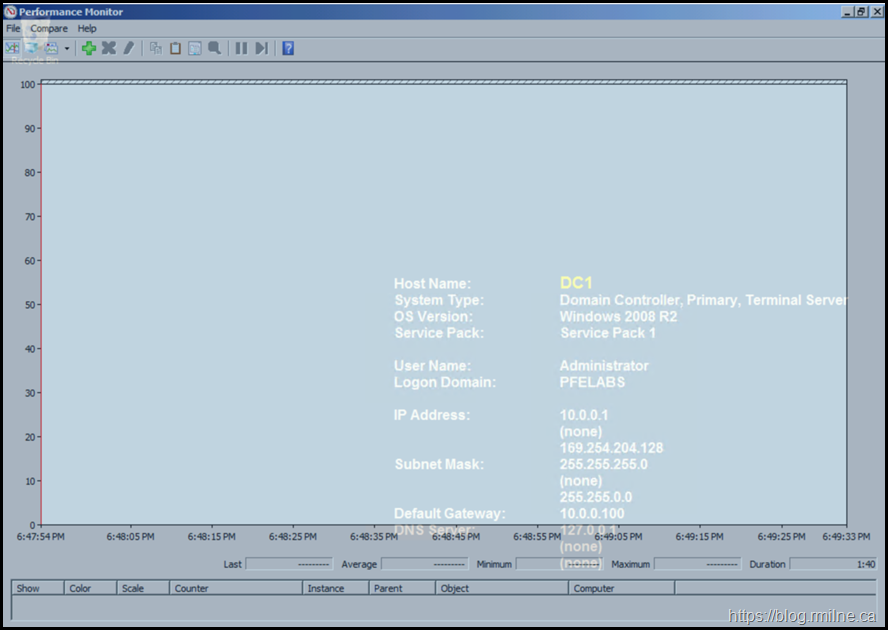Screen dimensions: 888x630
Task: Open the Help menu in the menu bar
Action: click(87, 29)
